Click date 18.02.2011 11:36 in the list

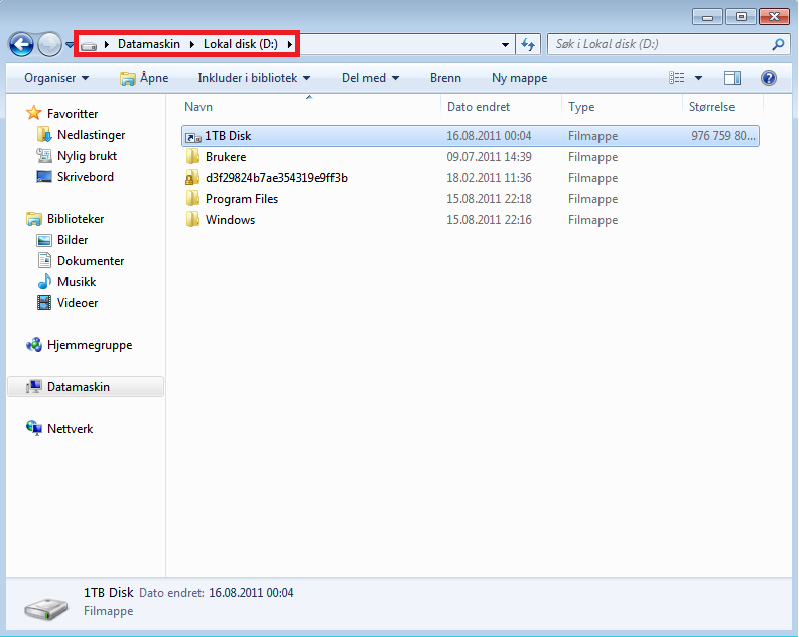(x=489, y=178)
